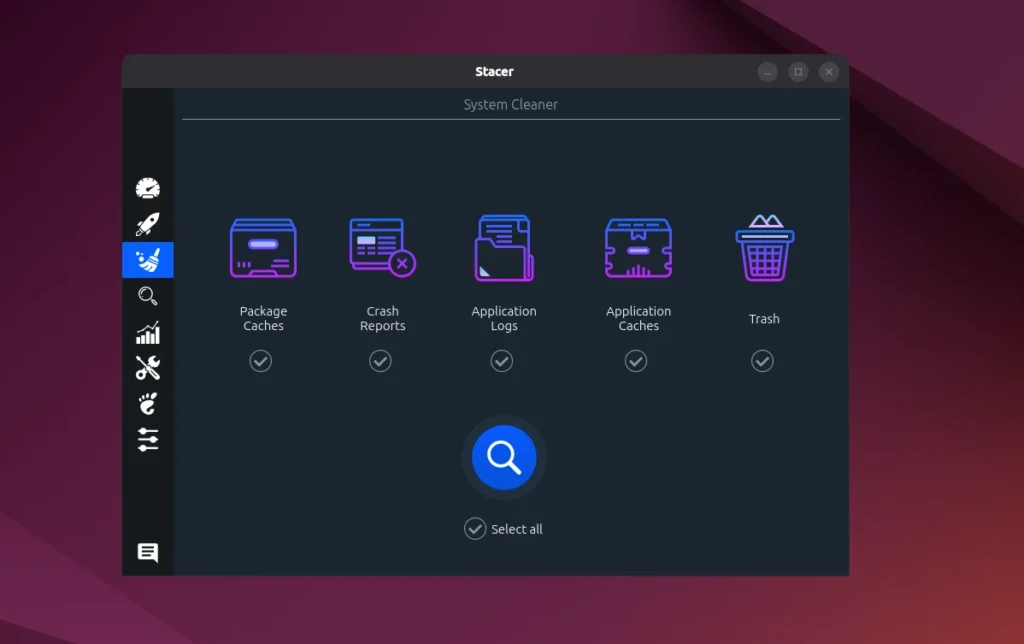Open the Search page from the sidebar
This screenshot has width=1024, height=644.
147,296
